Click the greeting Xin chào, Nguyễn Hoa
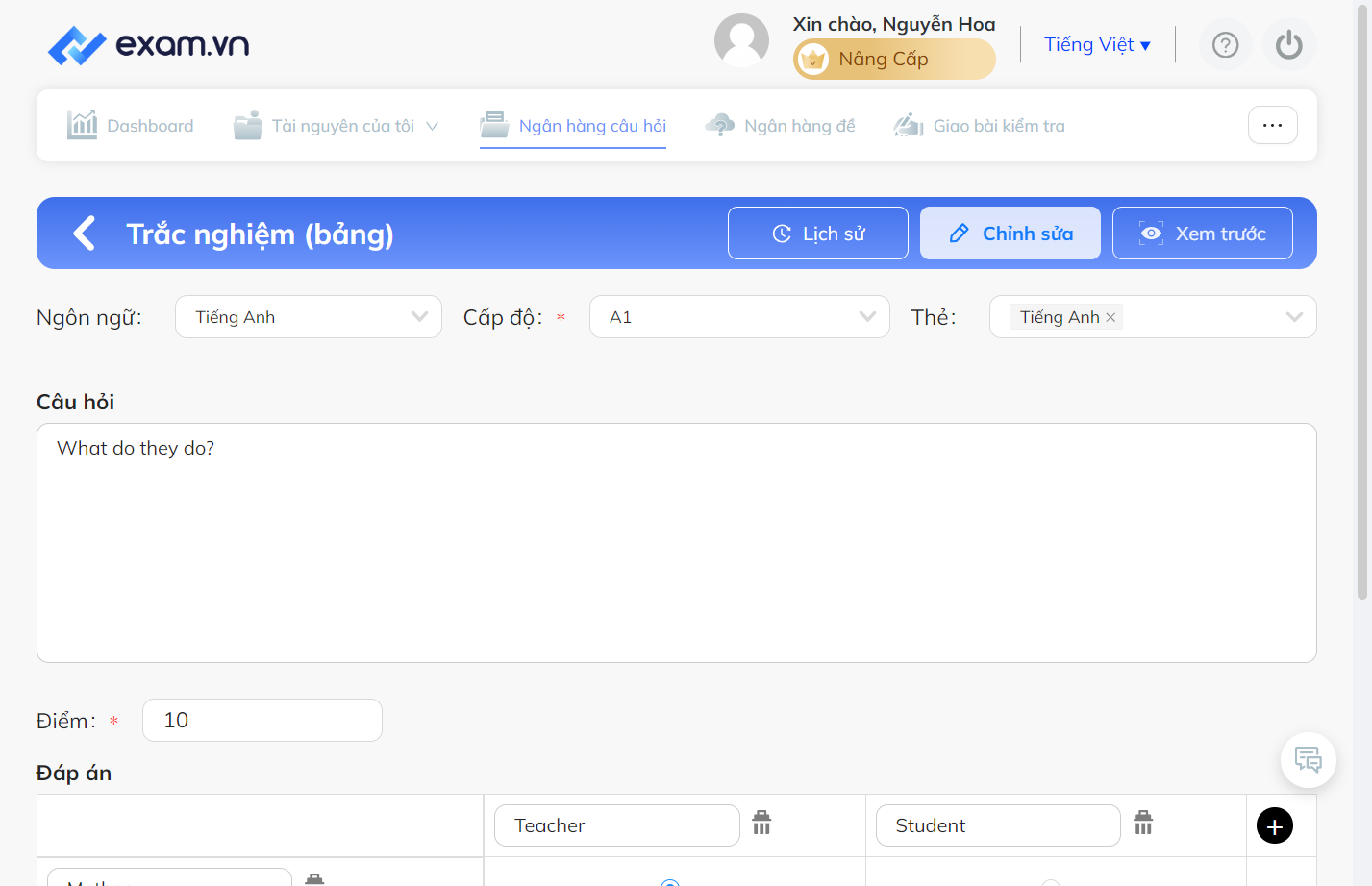The width and height of the screenshot is (1372, 886). 894,24
